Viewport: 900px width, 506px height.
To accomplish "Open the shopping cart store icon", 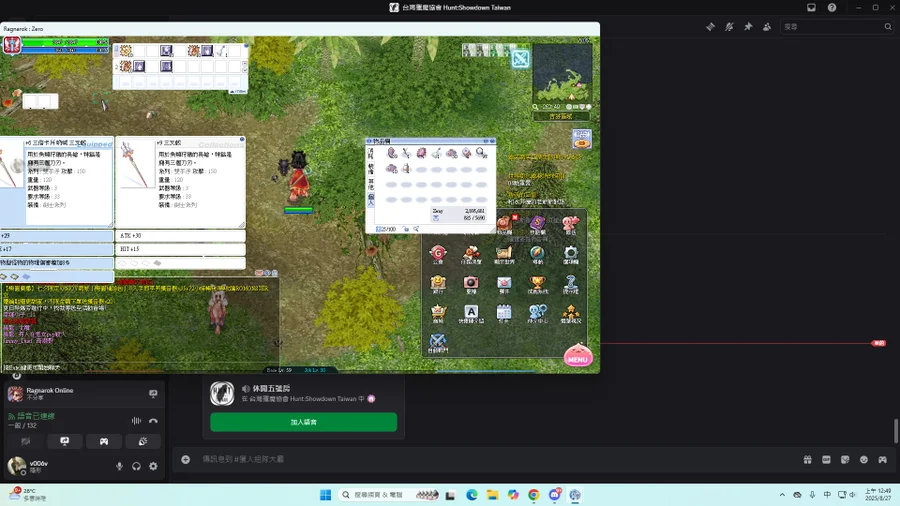I will 438,312.
